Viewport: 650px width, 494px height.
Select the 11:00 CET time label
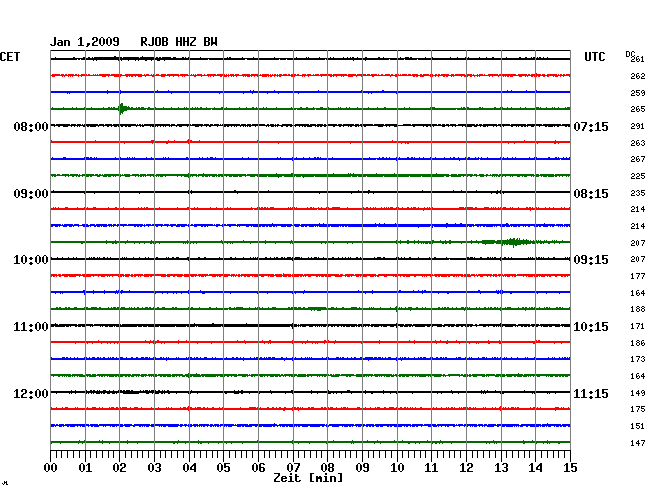pyautogui.click(x=31, y=327)
